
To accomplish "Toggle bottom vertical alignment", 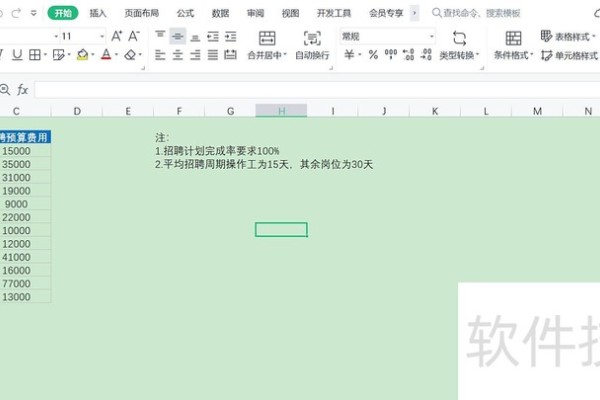I will coord(195,38).
